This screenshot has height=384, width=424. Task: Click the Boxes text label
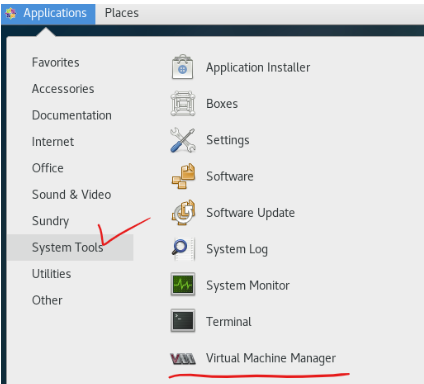click(222, 104)
